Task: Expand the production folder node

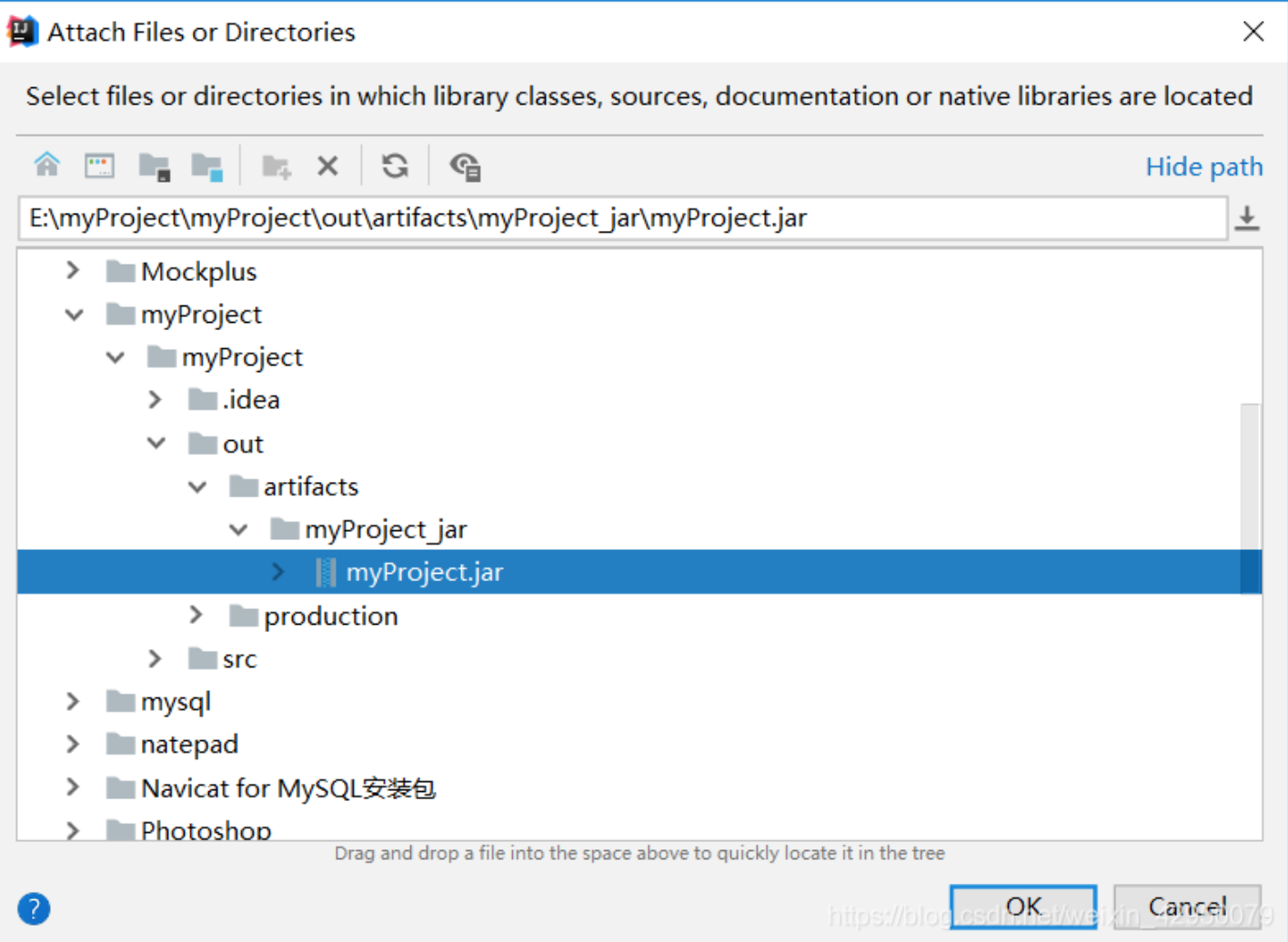Action: [x=196, y=616]
